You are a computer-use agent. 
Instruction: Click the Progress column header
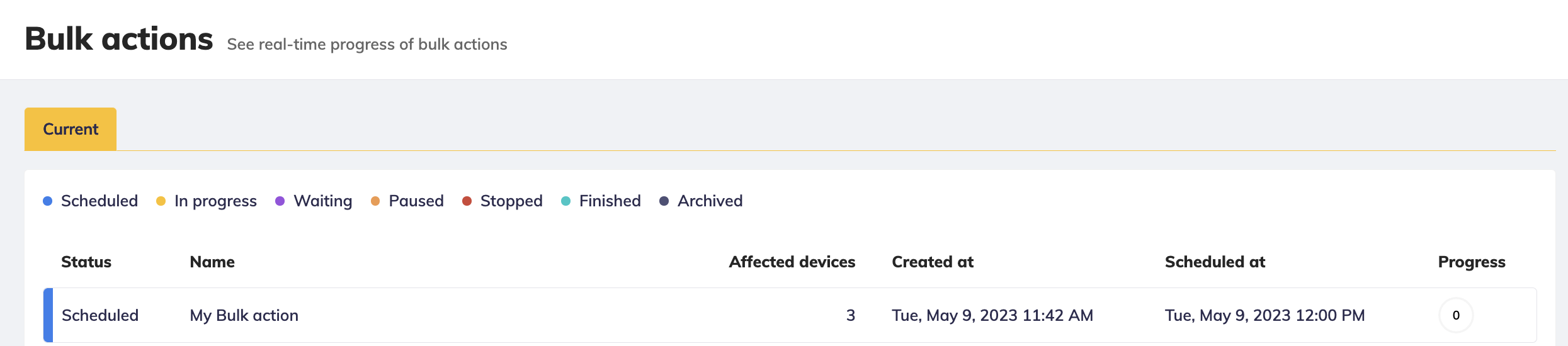[1471, 262]
